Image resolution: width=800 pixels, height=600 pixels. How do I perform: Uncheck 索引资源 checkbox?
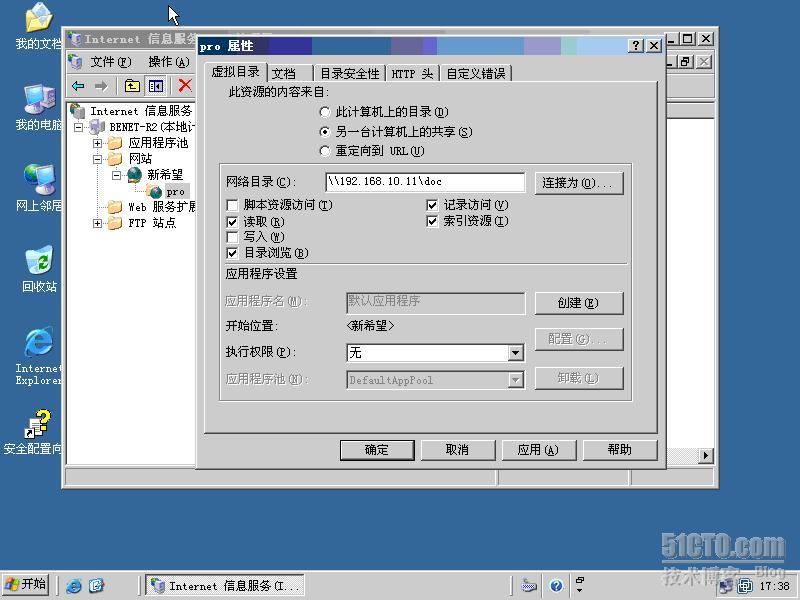(432, 221)
